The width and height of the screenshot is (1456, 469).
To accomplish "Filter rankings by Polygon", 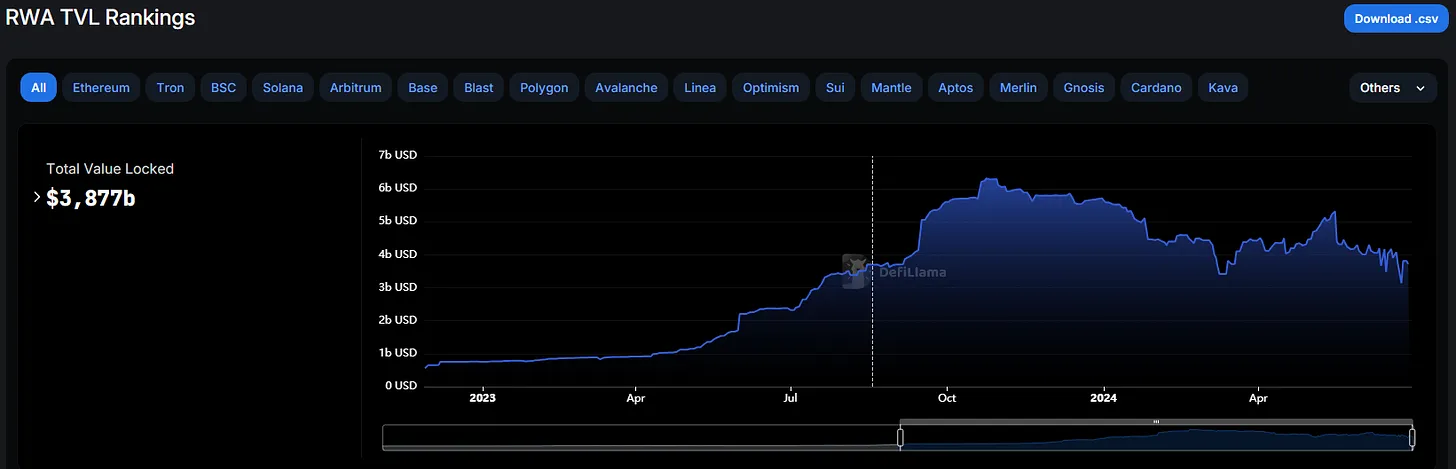I will coord(544,88).
